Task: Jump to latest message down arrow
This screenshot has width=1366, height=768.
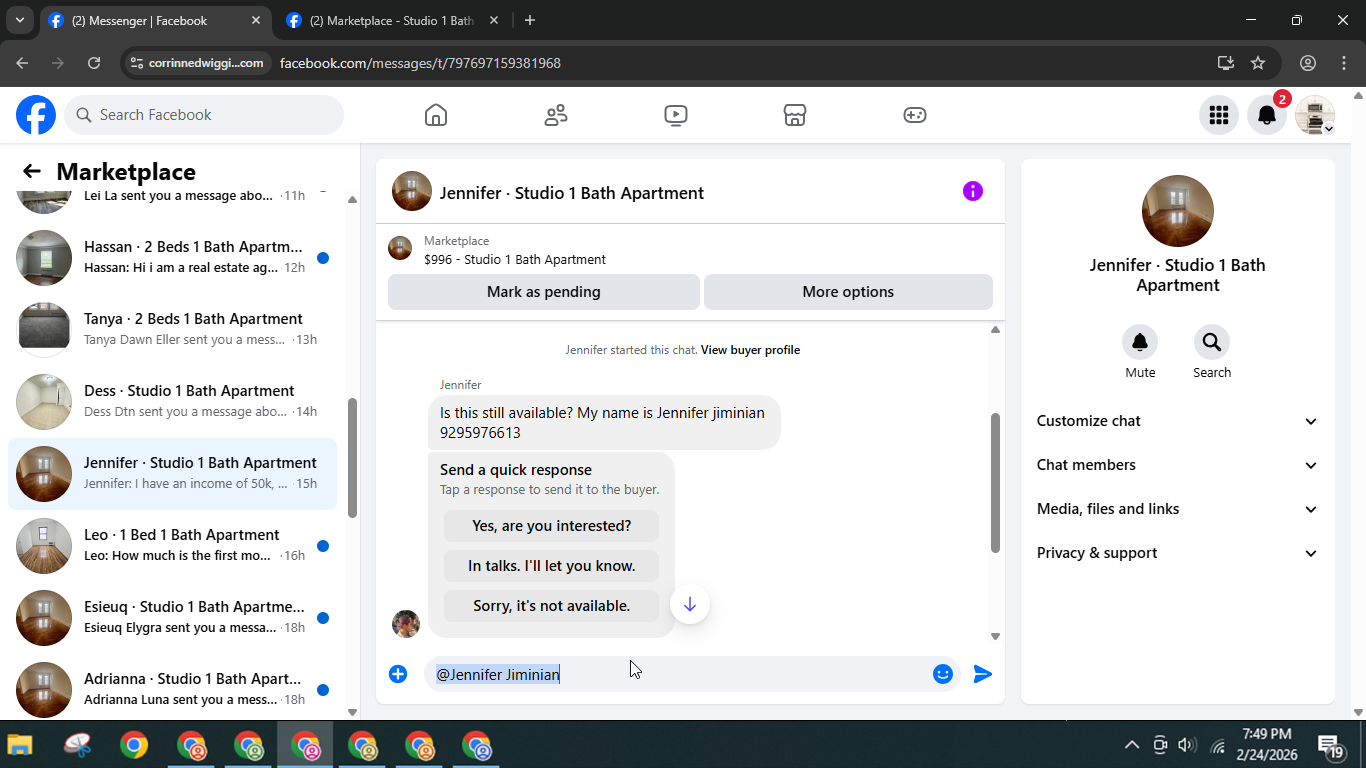Action: tap(690, 604)
